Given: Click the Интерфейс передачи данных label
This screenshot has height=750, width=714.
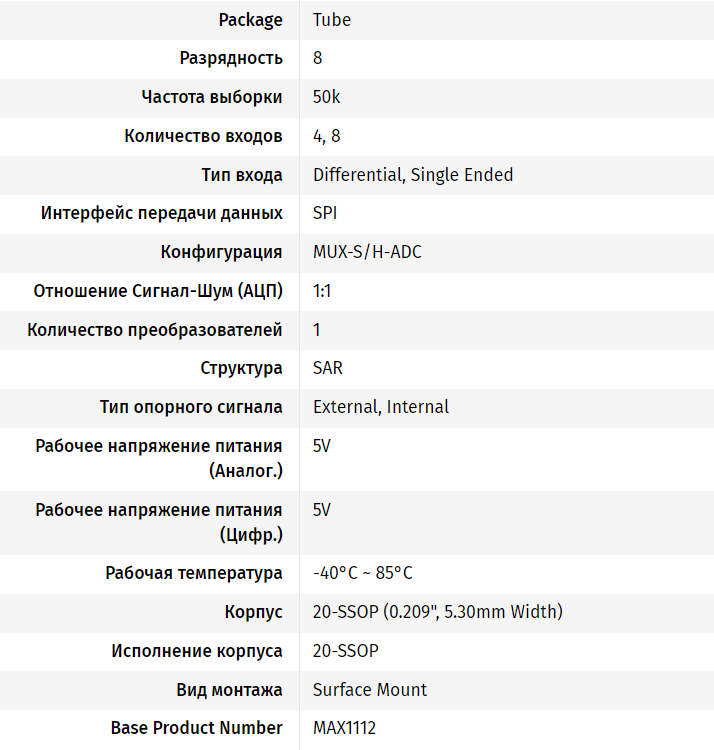Looking at the screenshot, I should (162, 213).
